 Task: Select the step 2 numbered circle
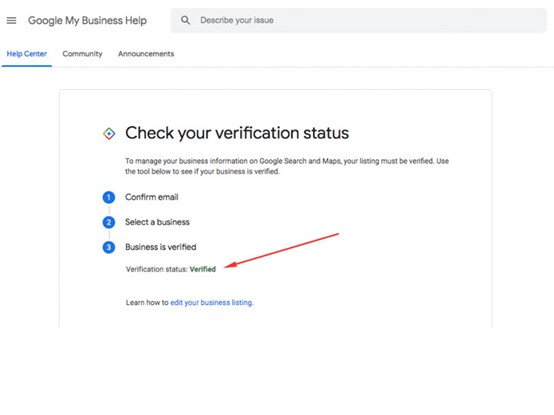109,222
